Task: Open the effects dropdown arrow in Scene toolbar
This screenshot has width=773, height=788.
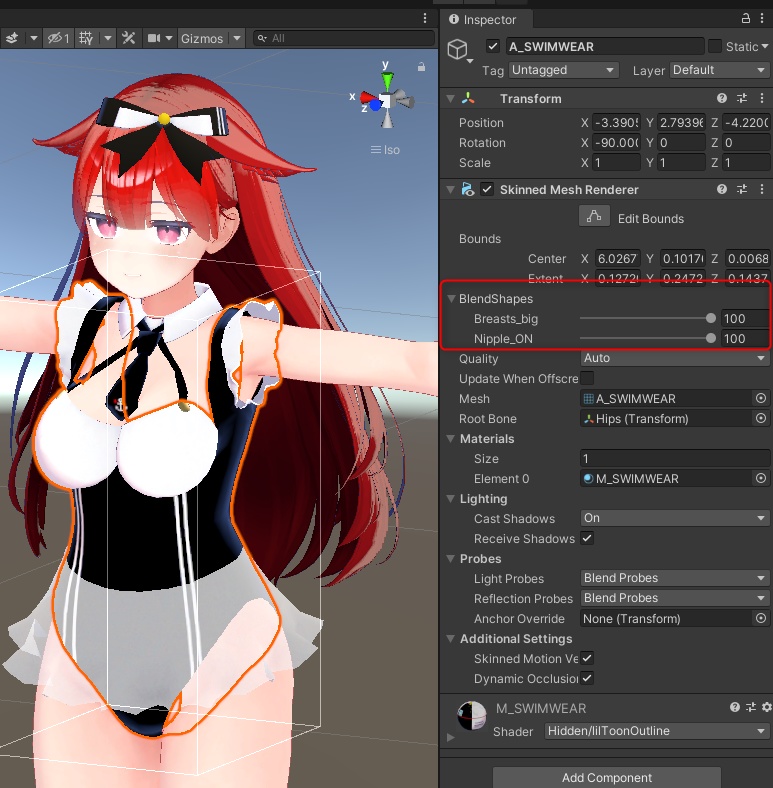Action: point(34,38)
